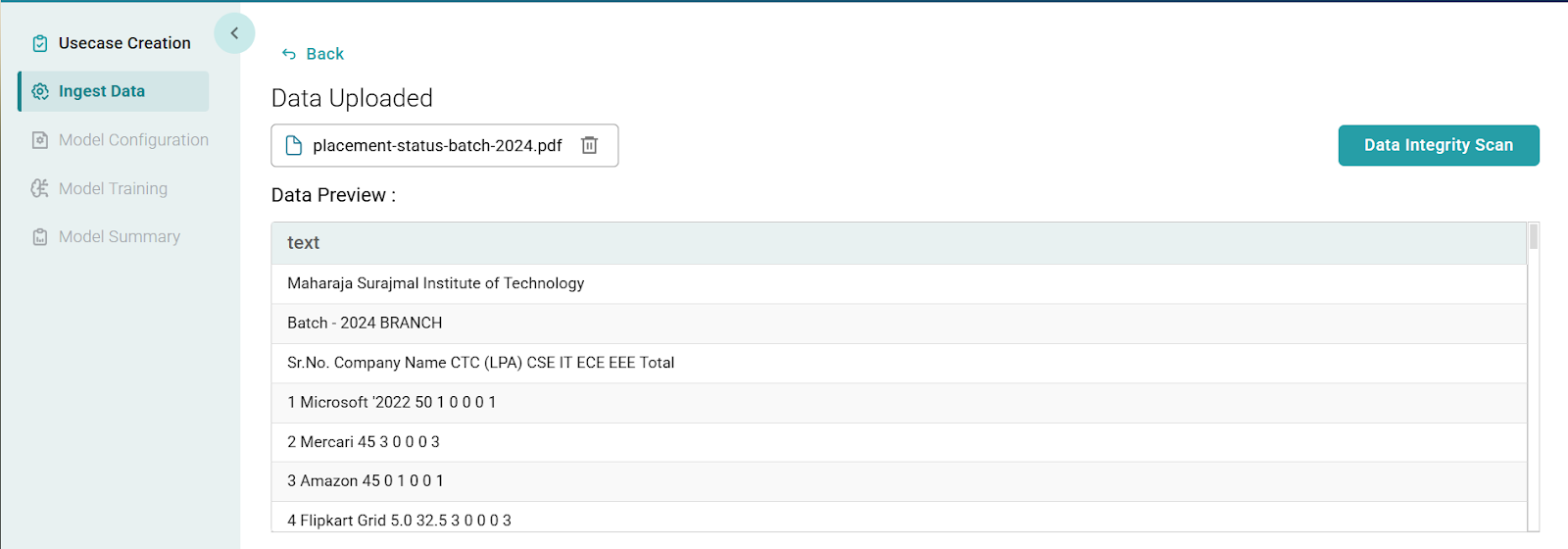The image size is (1568, 549).
Task: Click the Back arrow icon
Action: point(289,54)
